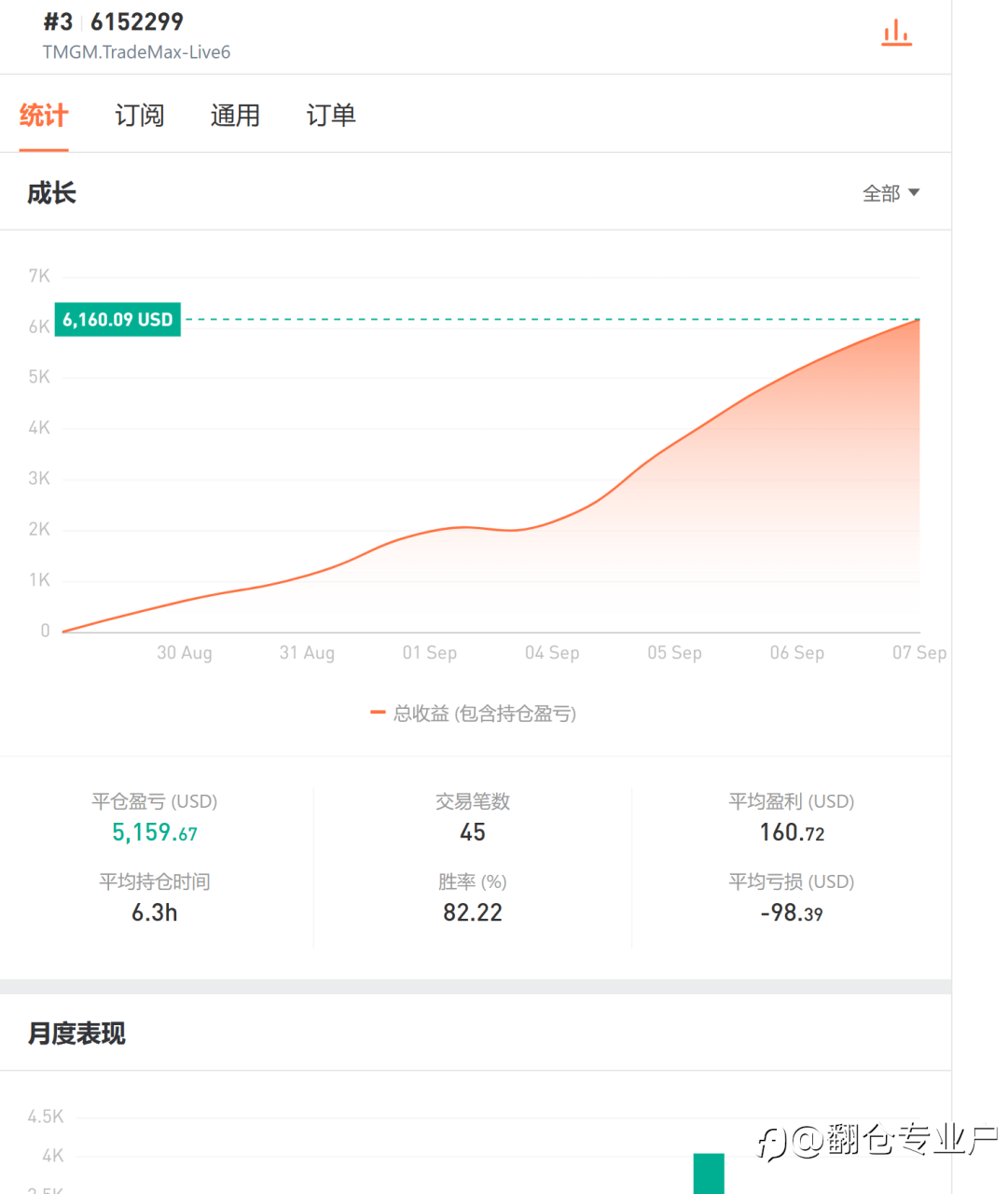
Task: Click the 05 Sep axis label
Action: [675, 653]
